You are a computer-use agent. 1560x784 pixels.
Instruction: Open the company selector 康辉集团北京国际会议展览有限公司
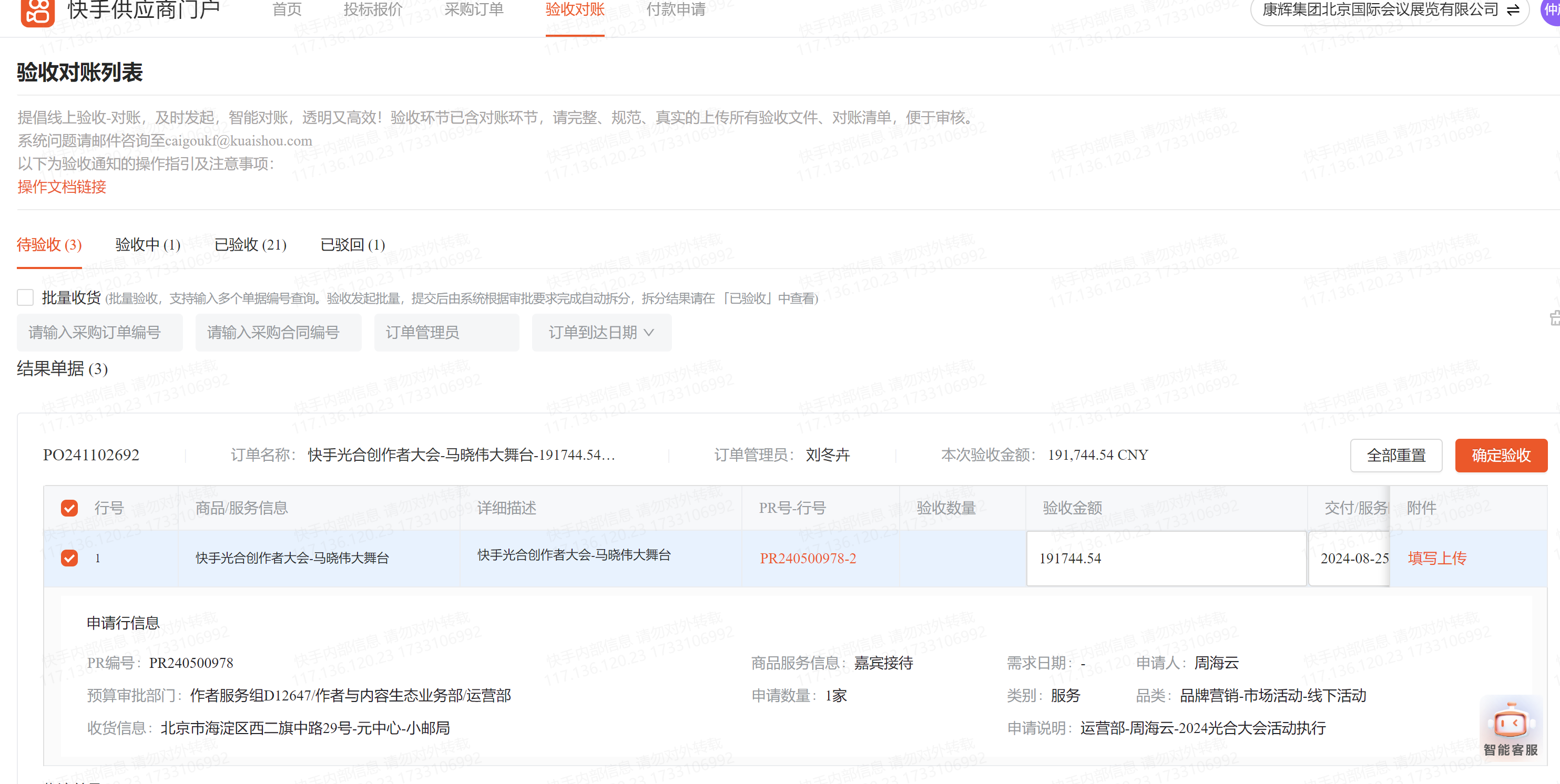1381,9
